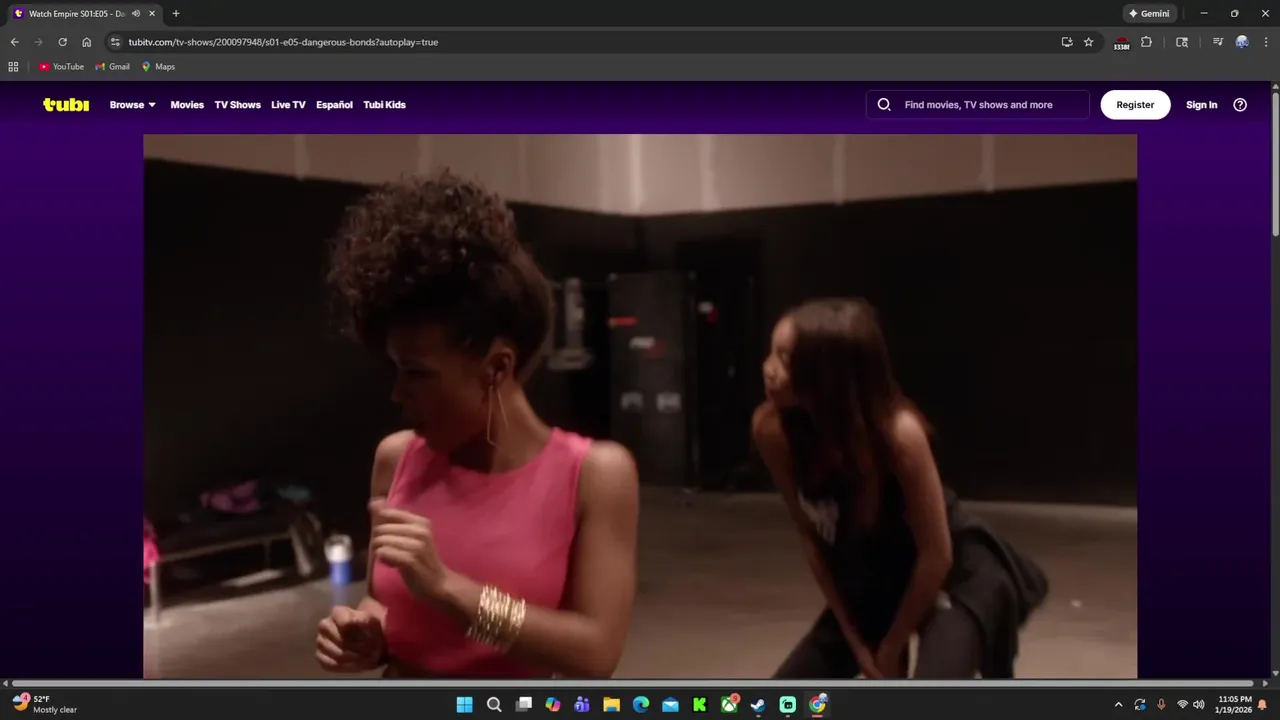Click the magnifier icon in Tubi search
Image resolution: width=1280 pixels, height=720 pixels.
tap(884, 105)
